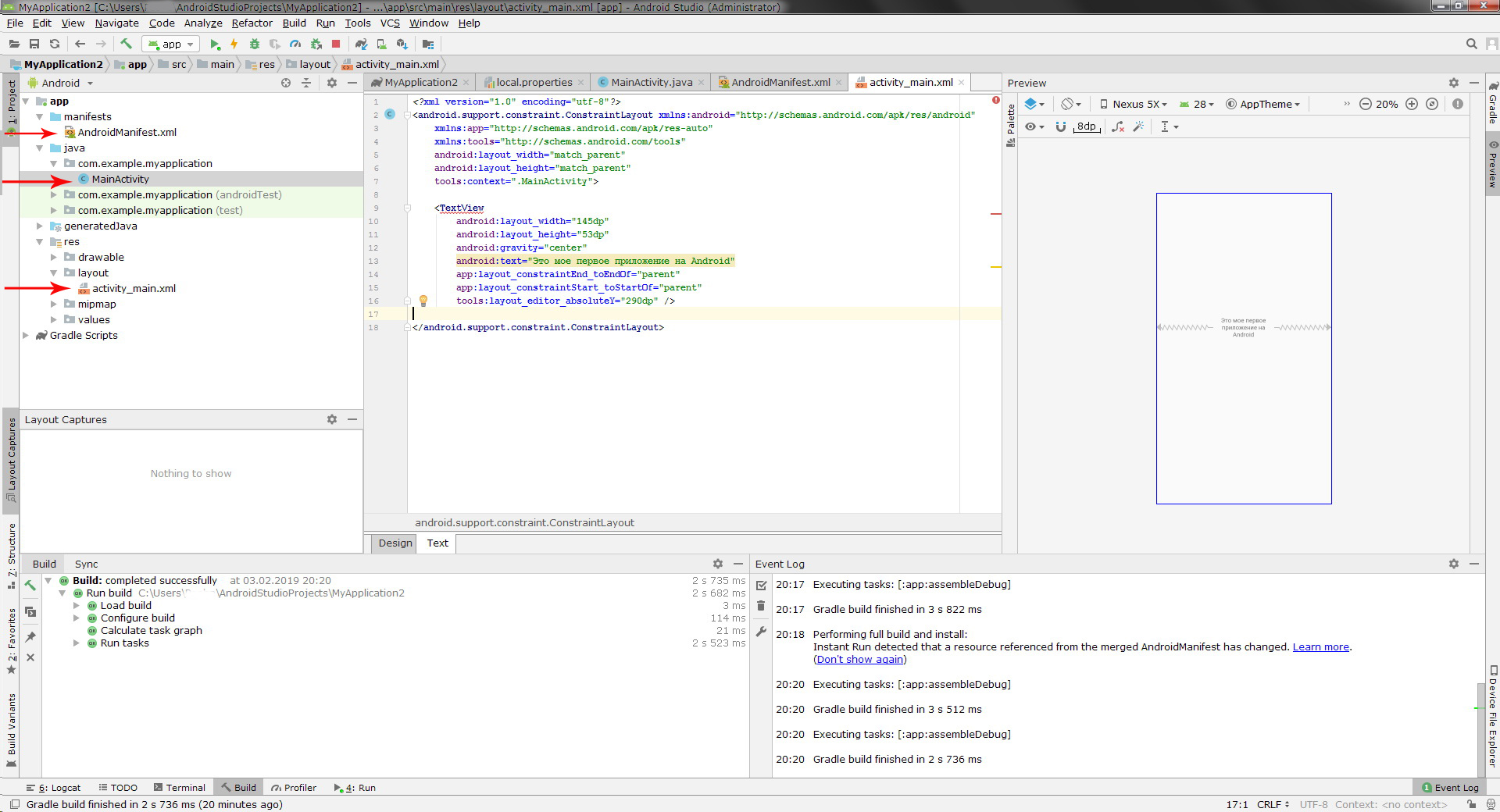Switch to the Sync tab in Build panel
The height and width of the screenshot is (812, 1500).
pos(86,564)
